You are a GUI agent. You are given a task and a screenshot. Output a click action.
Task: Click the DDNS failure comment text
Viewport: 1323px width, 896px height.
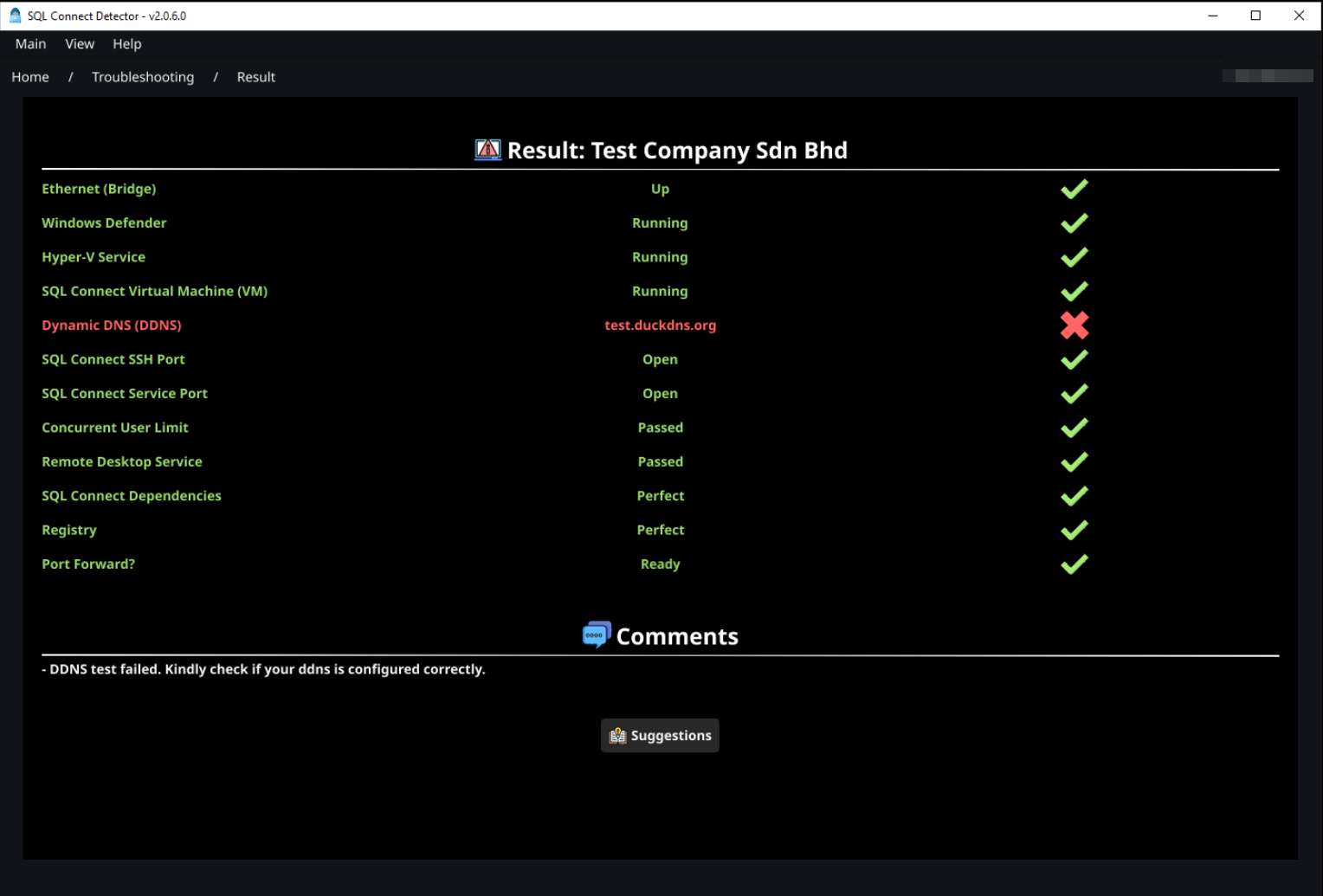[264, 668]
